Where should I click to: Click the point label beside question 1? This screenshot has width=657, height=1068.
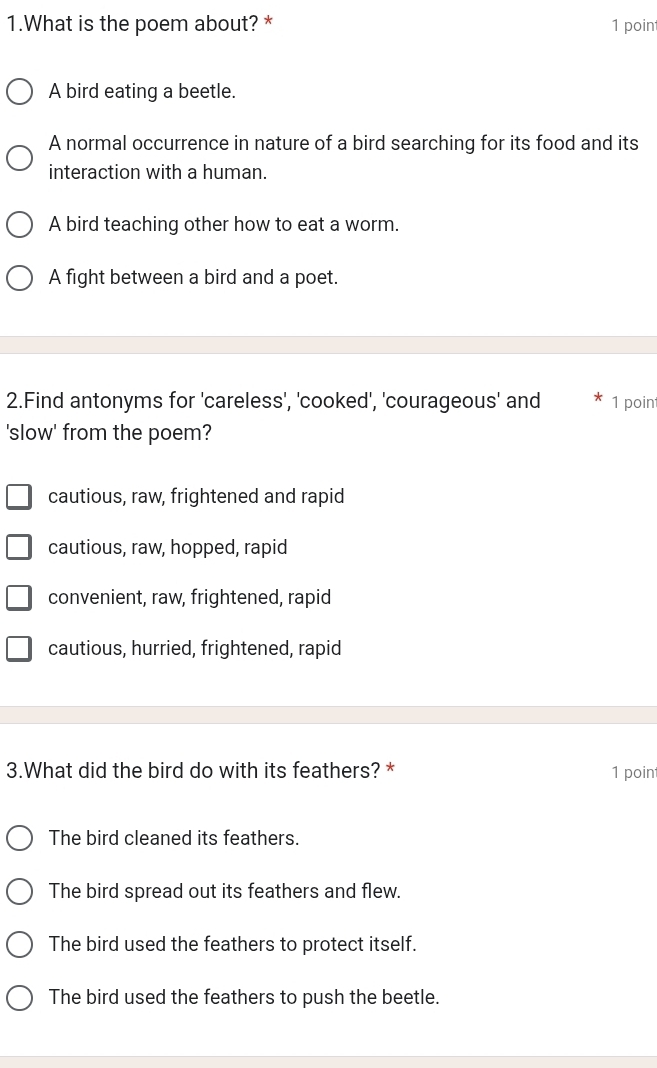633,26
